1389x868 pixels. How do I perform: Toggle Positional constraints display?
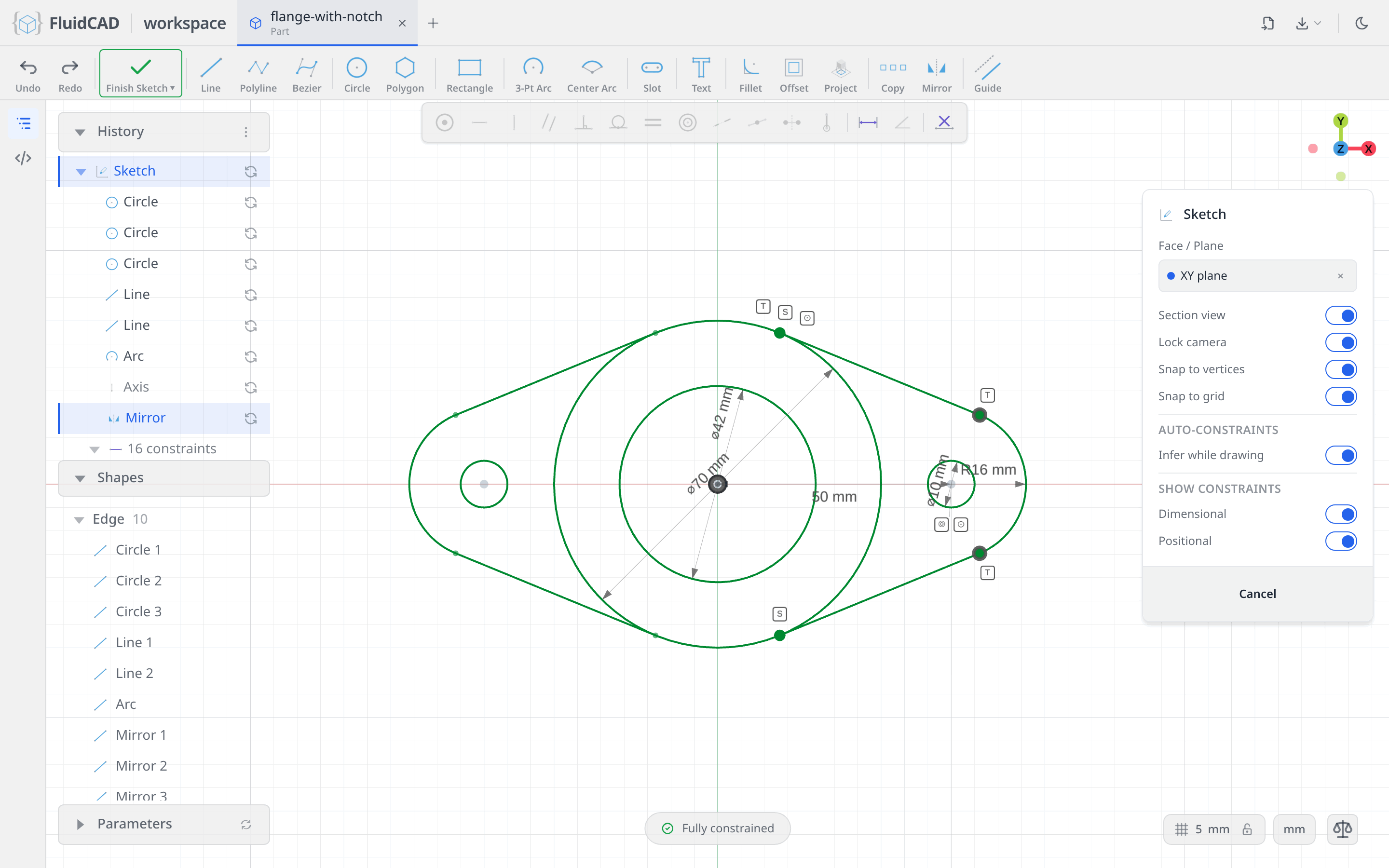point(1340,541)
